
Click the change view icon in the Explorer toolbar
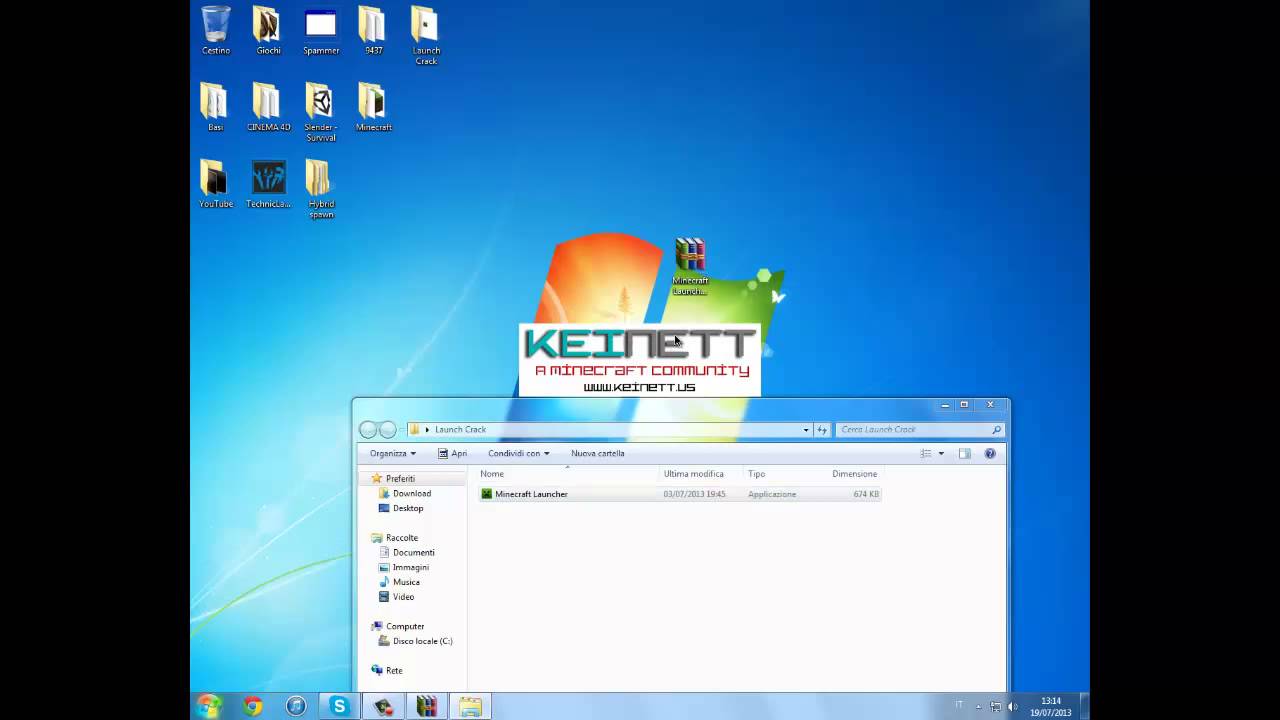(x=926, y=454)
